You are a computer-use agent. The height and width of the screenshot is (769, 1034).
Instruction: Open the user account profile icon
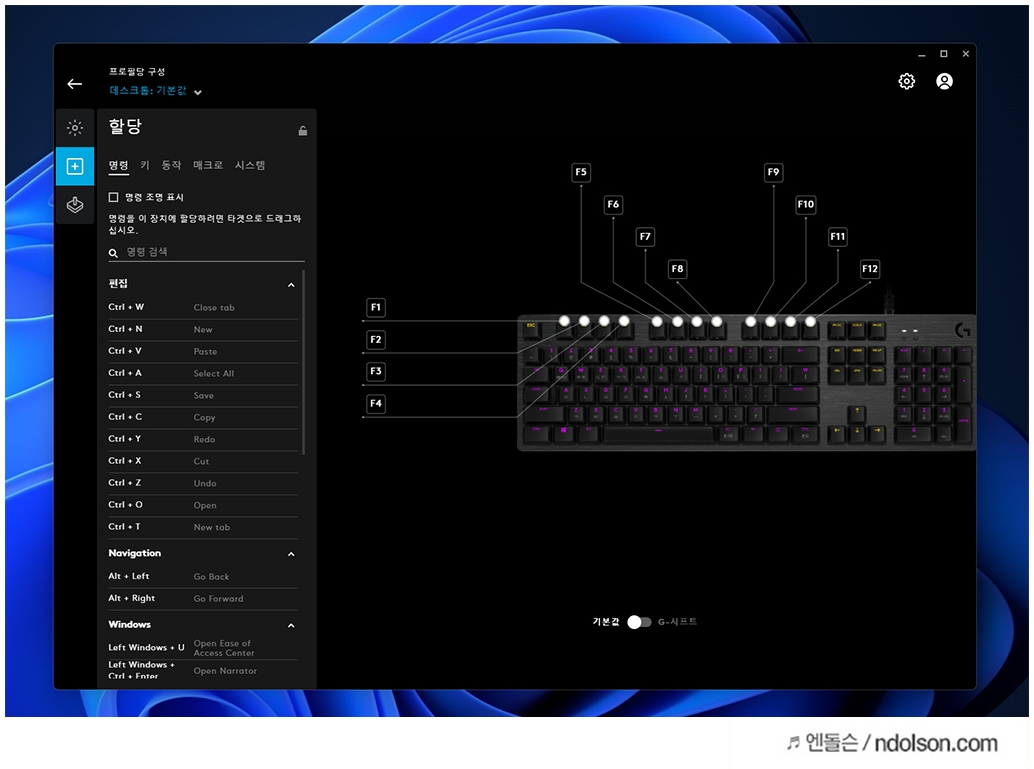[x=944, y=81]
